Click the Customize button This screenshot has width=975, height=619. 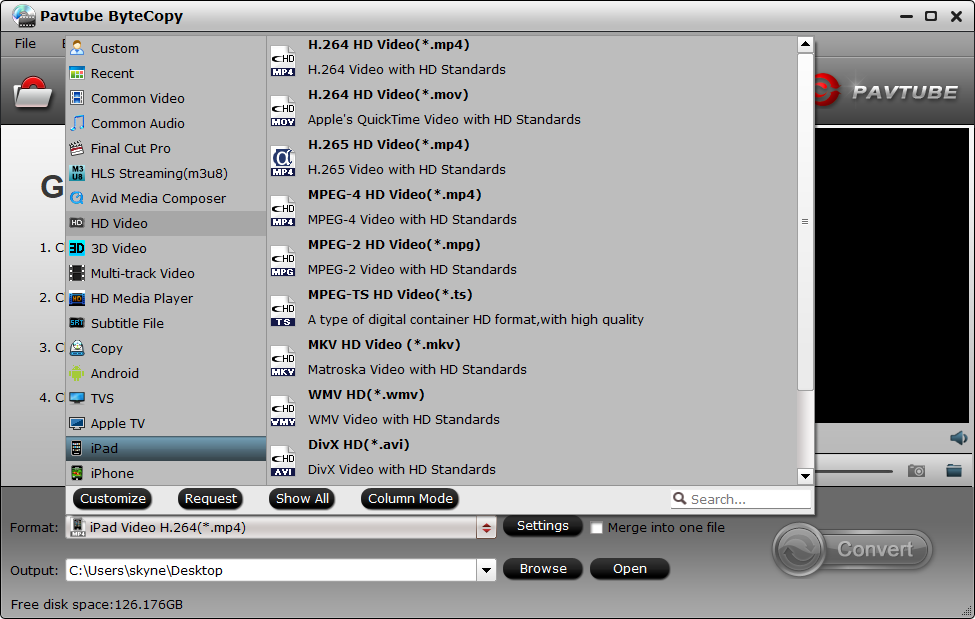pos(113,498)
